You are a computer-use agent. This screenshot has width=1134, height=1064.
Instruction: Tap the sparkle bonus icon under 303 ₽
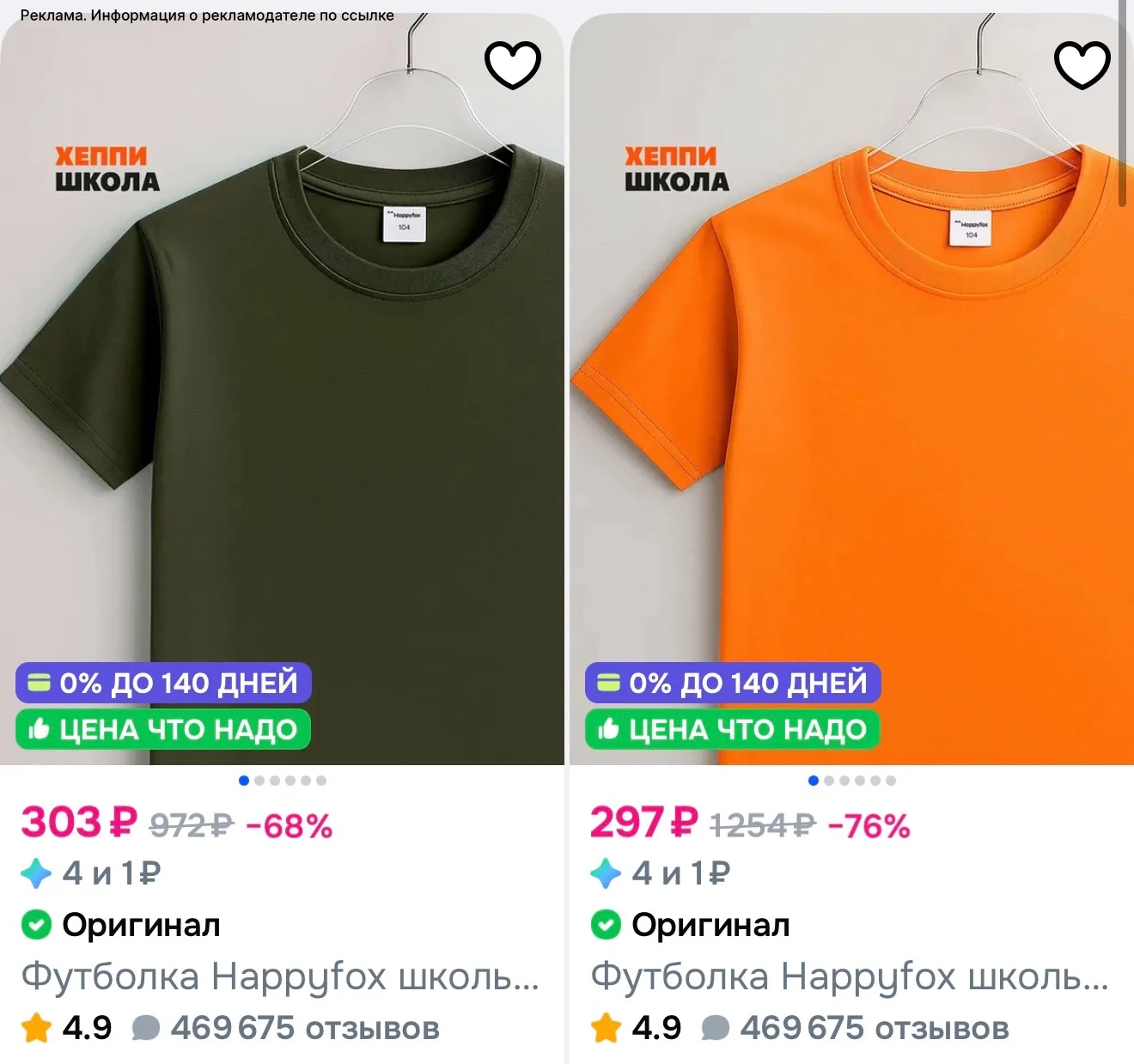point(36,873)
